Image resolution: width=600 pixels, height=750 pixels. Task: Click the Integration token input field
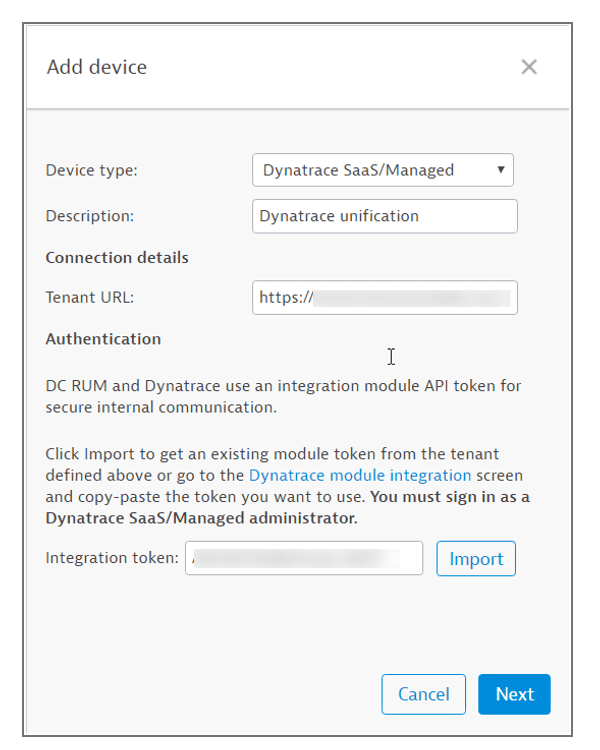pos(304,558)
